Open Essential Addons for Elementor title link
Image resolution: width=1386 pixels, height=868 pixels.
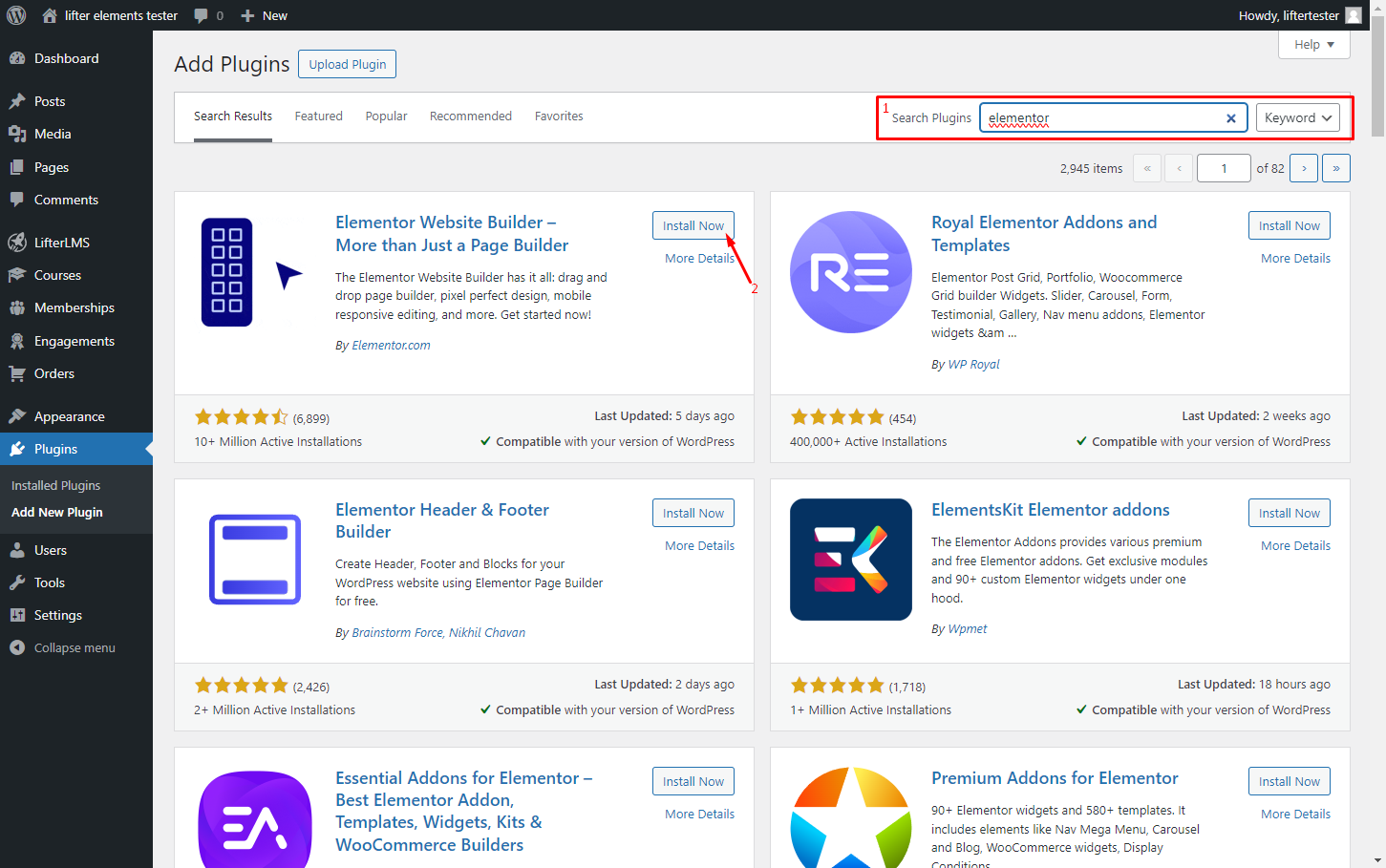tap(463, 812)
